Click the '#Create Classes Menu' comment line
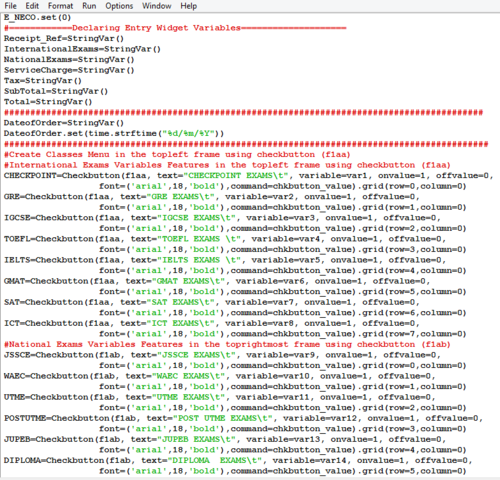 177,155
